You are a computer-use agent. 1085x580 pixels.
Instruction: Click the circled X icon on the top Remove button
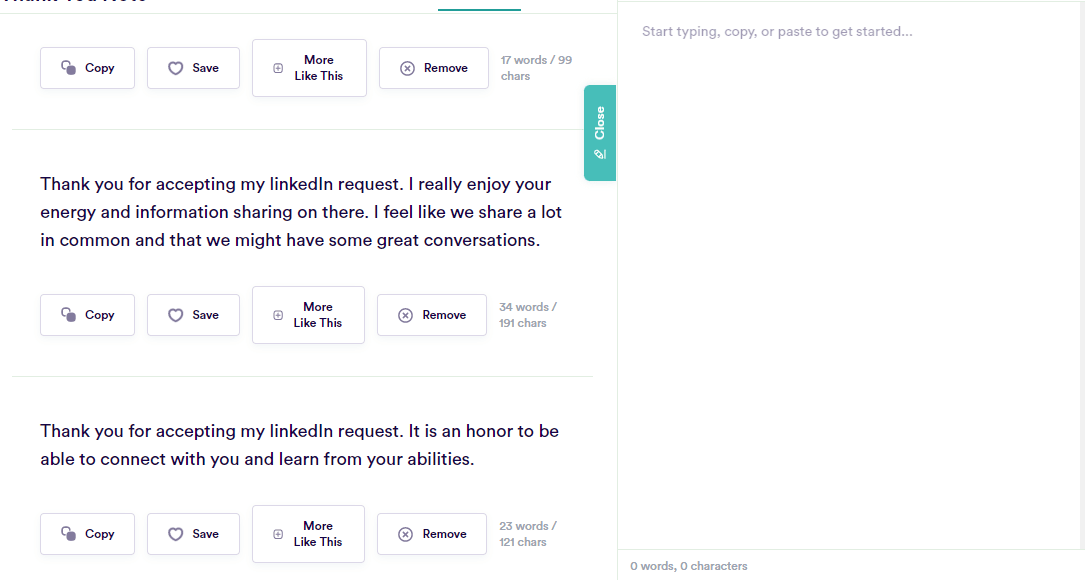click(x=408, y=68)
